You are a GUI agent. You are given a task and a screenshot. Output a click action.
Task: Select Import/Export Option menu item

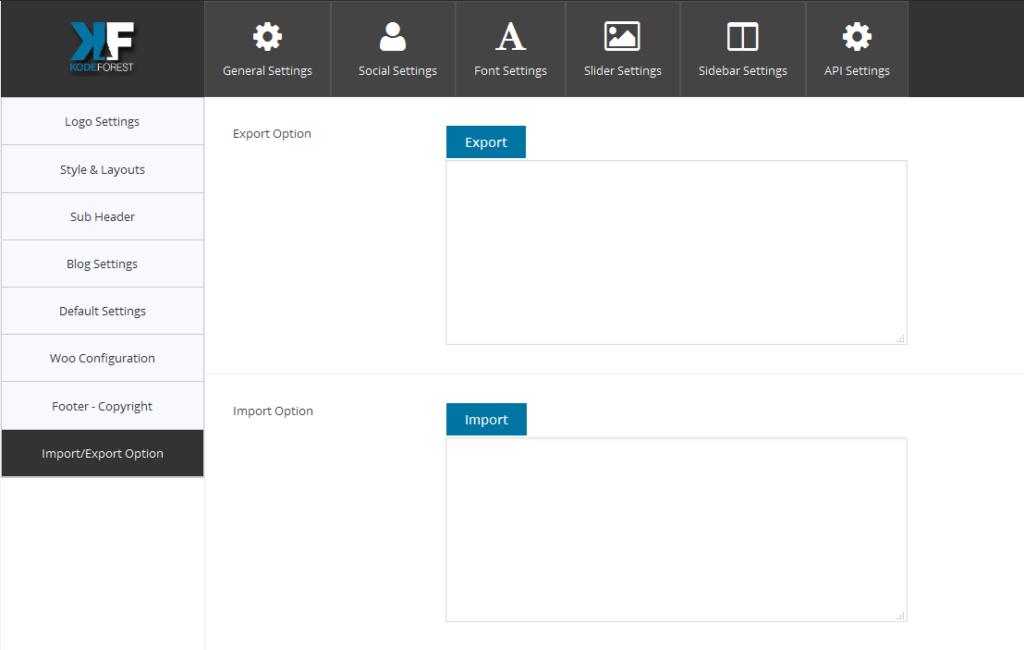point(103,453)
